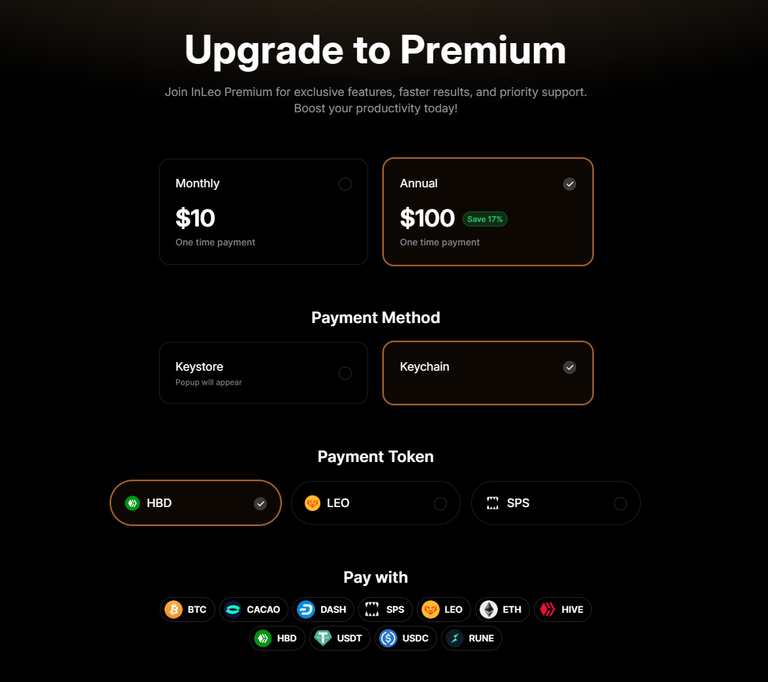Pick the DASH coin icon
768x682 pixels.
306,609
